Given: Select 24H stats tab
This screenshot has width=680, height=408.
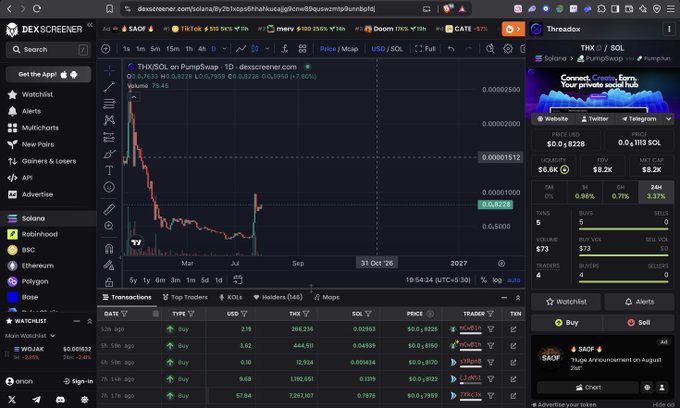Looking at the screenshot, I should tap(656, 192).
